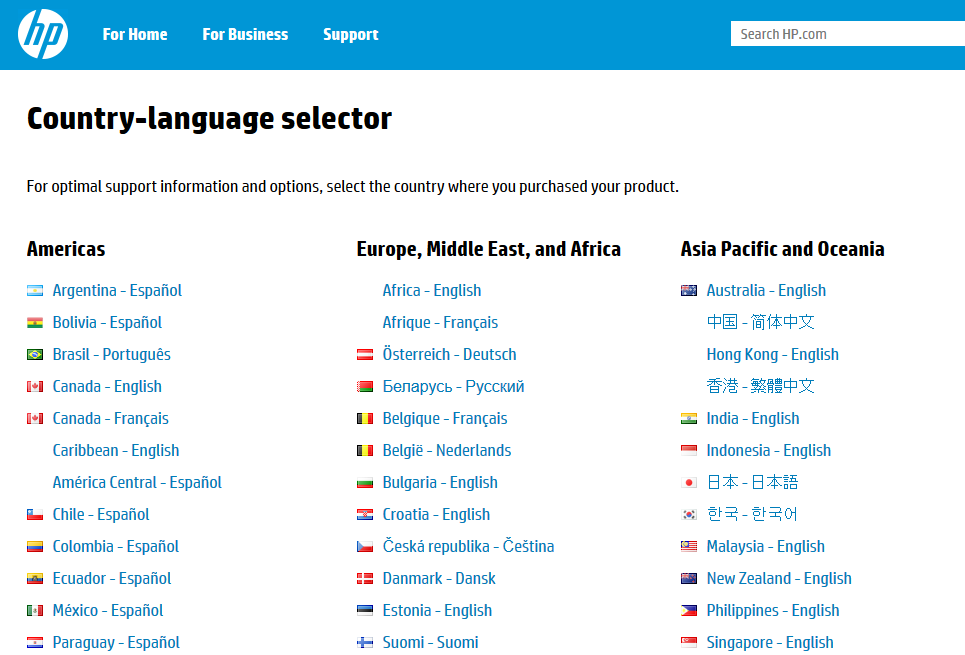The width and height of the screenshot is (965, 655).
Task: Click the New Zealand flag icon
Action: coord(689,579)
